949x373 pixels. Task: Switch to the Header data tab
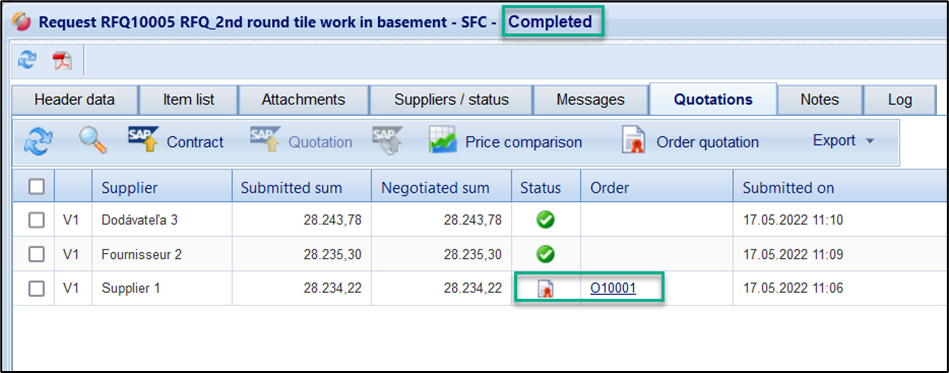(74, 100)
